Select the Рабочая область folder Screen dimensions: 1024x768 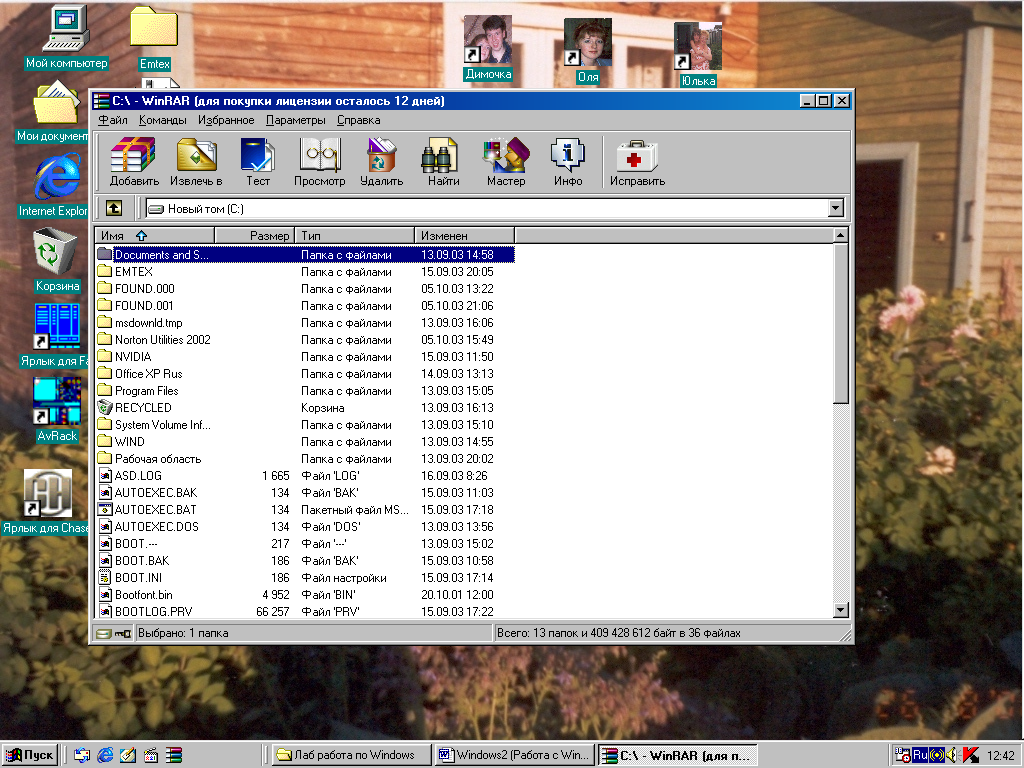point(305,458)
